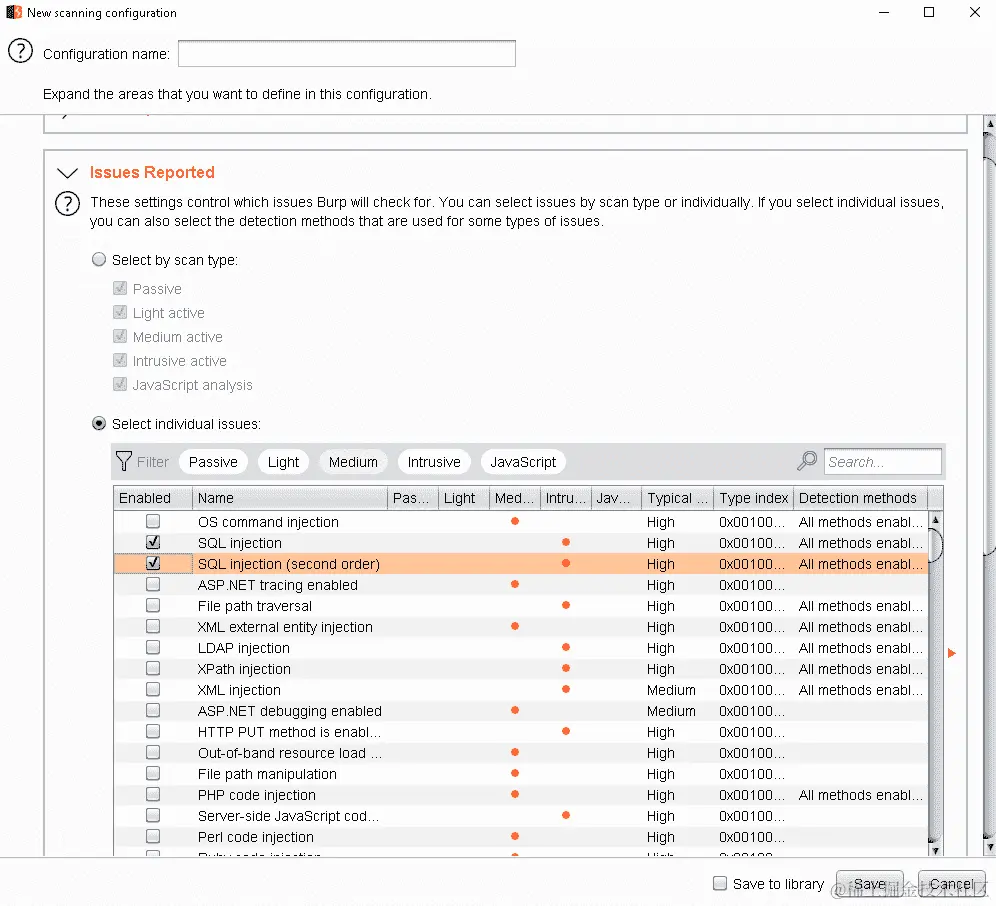The image size is (996, 906).
Task: Sort table by Name column header
Action: coord(290,498)
